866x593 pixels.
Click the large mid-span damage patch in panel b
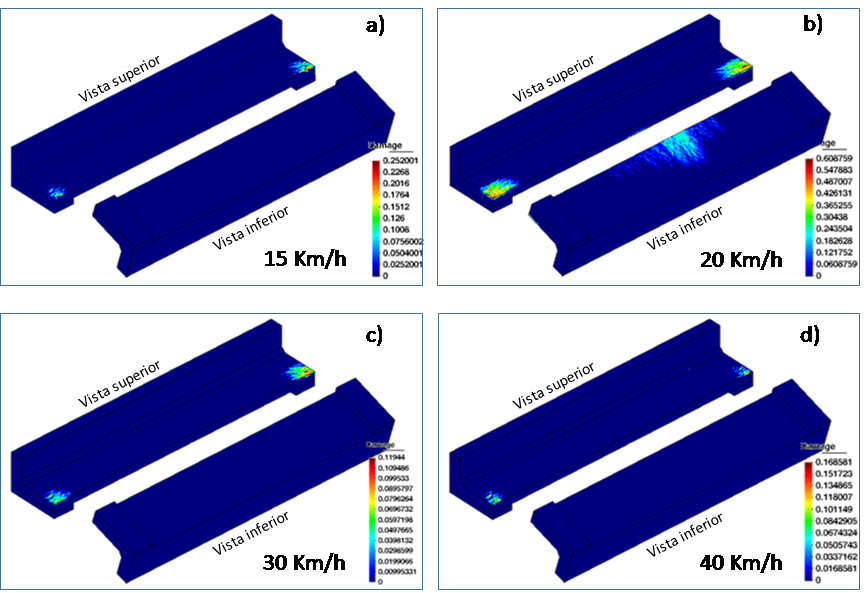point(682,147)
